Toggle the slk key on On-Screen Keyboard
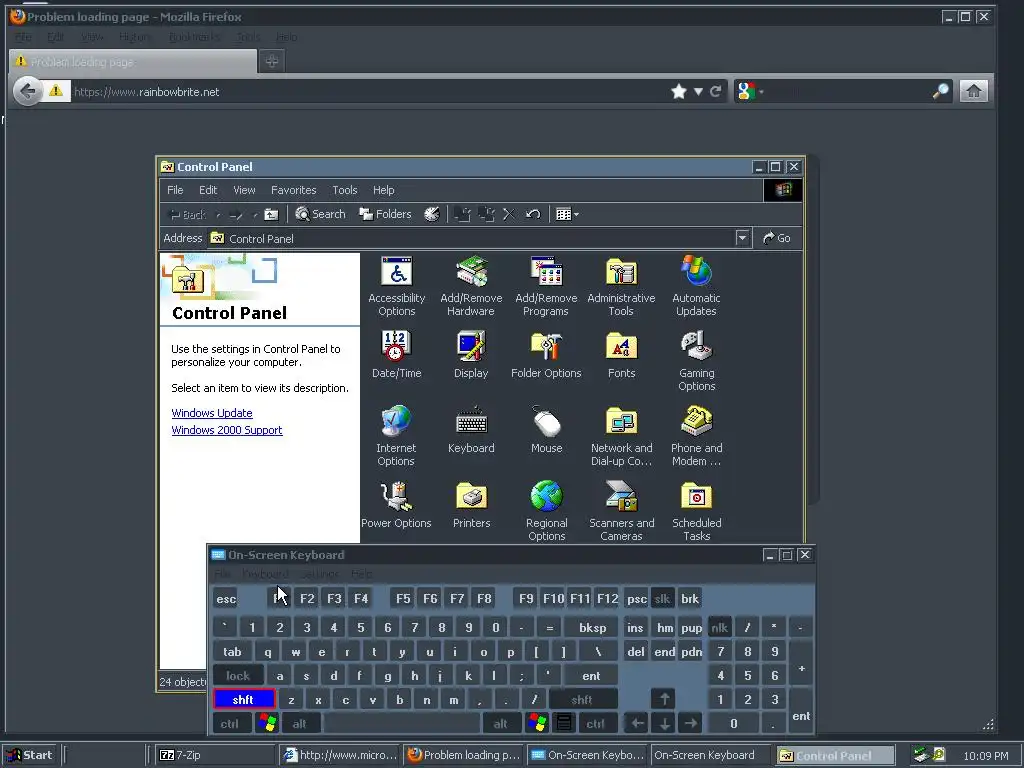Screen dimensions: 1024x768 coord(662,598)
